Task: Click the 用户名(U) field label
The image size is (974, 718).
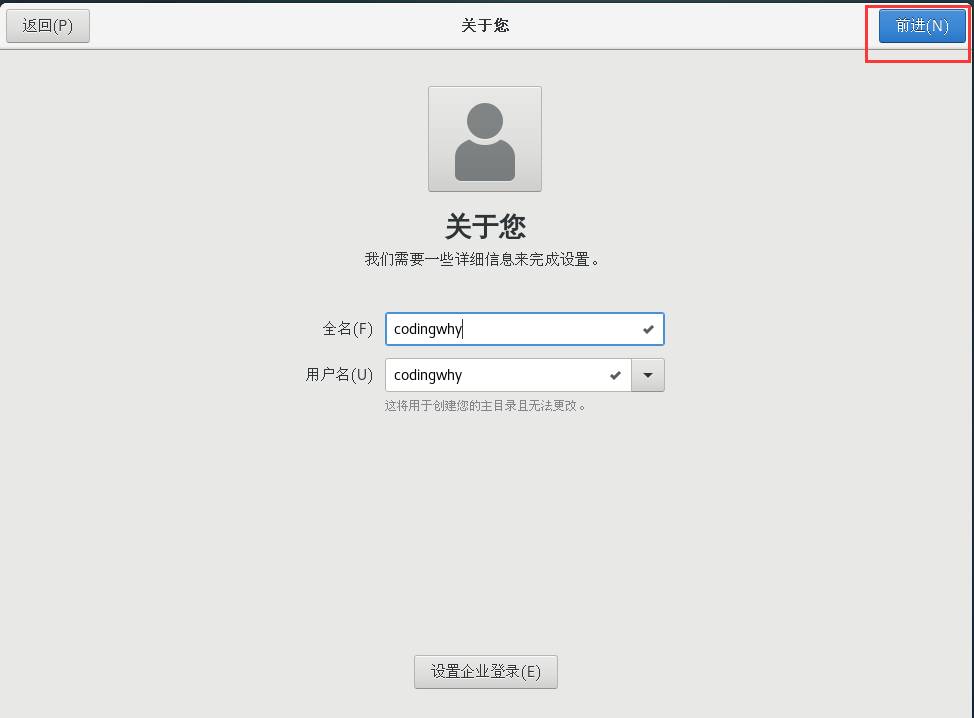Action: pos(339,374)
